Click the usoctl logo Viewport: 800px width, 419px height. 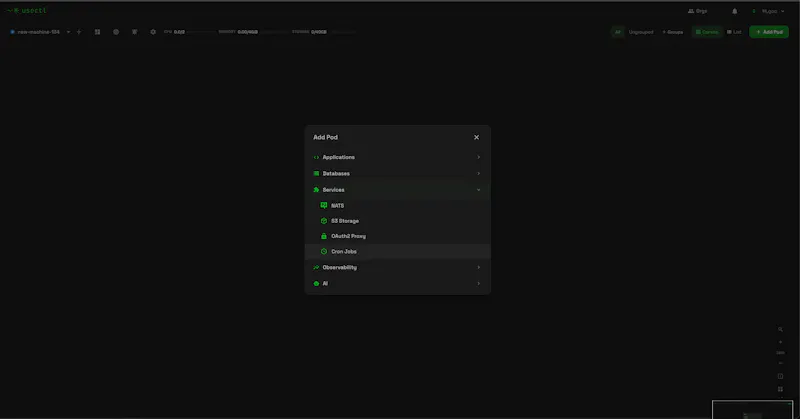(x=27, y=10)
